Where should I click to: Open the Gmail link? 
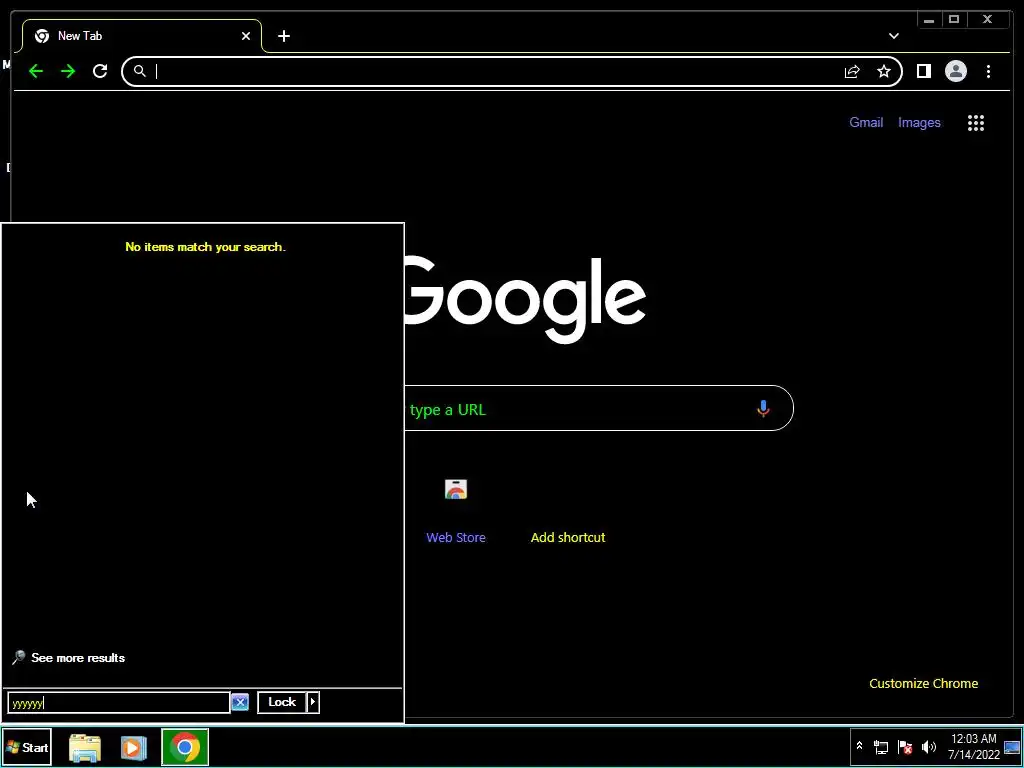pyautogui.click(x=866, y=122)
